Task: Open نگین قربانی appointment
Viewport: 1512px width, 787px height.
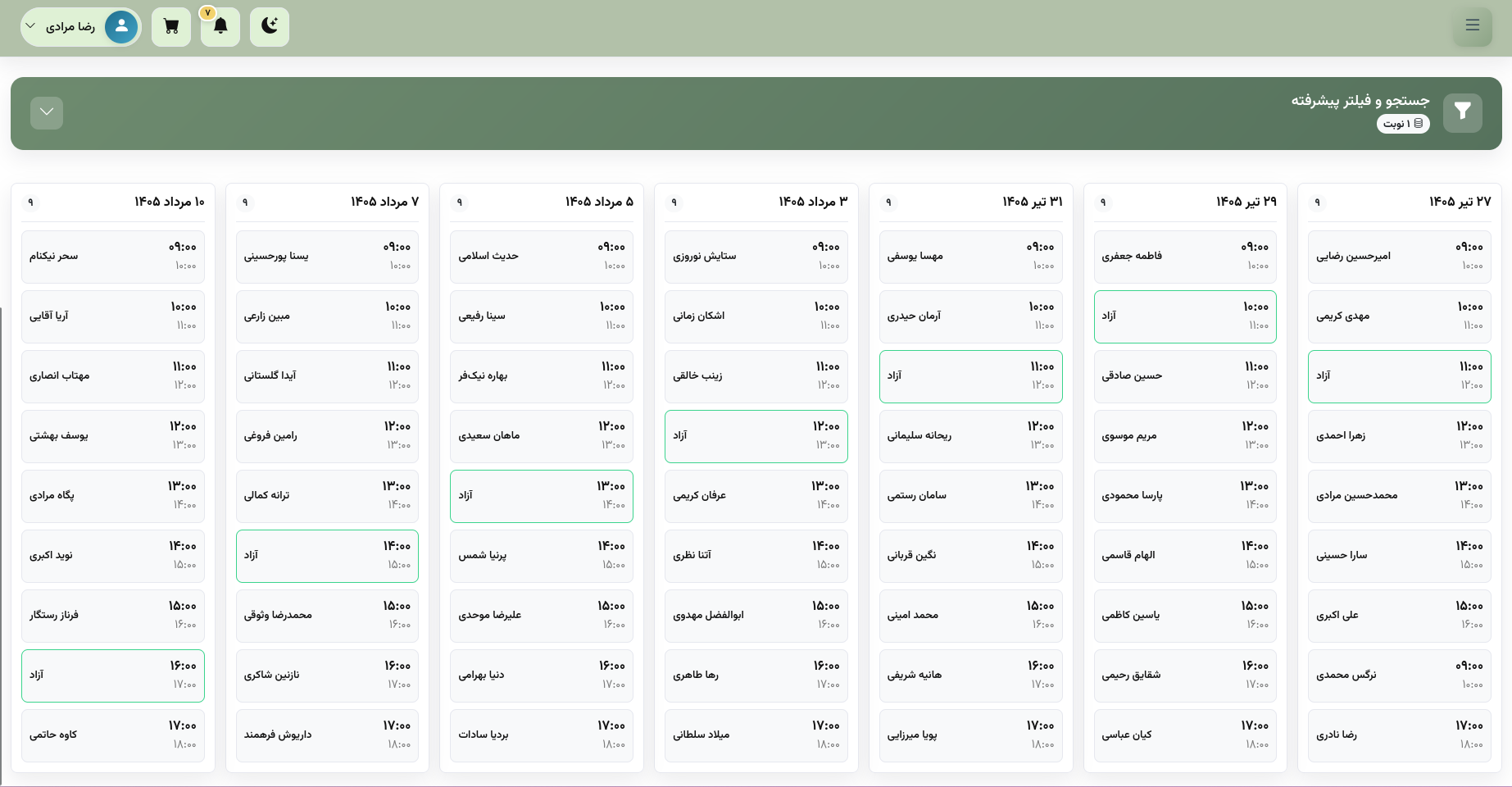Action: pyautogui.click(x=971, y=556)
